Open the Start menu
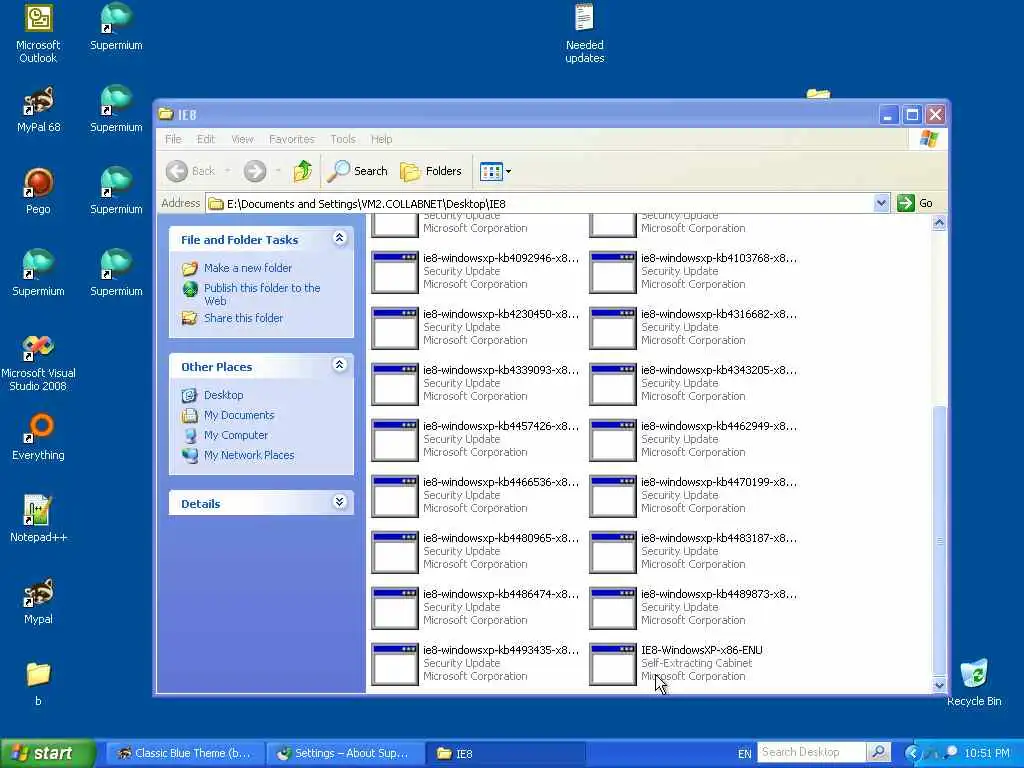 (x=48, y=753)
